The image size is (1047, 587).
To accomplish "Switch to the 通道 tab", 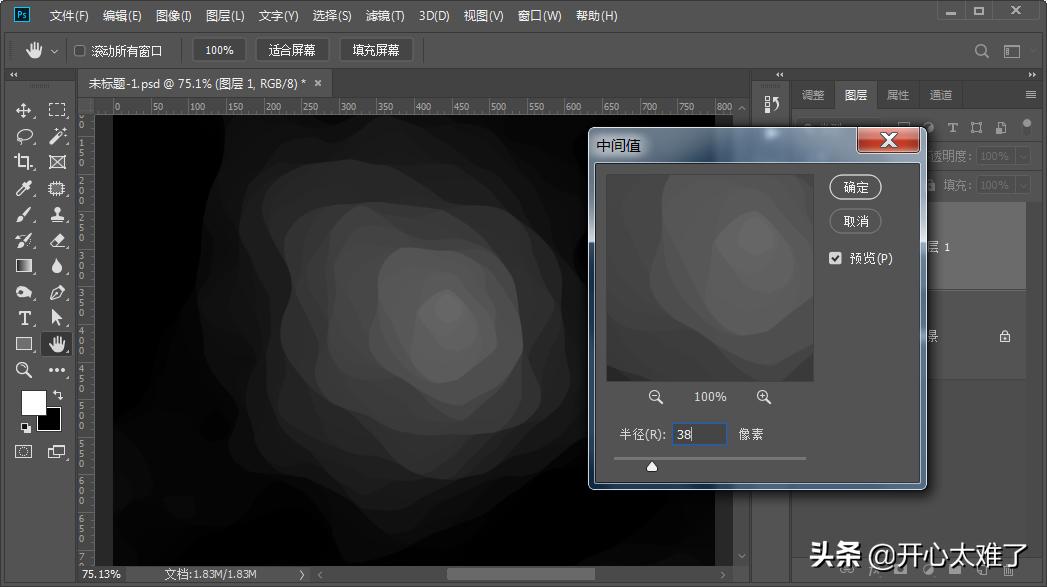I will (940, 95).
